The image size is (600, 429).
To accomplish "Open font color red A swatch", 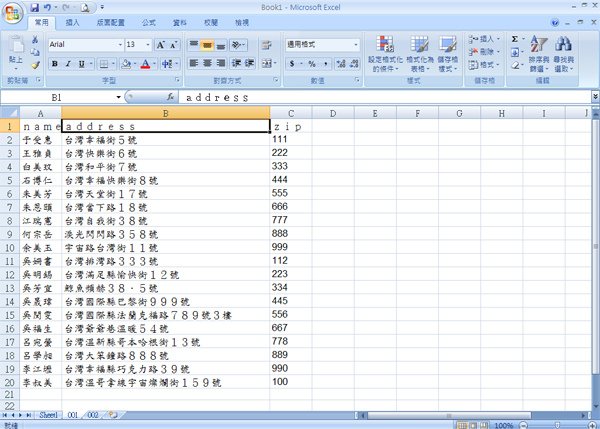I will pos(145,64).
